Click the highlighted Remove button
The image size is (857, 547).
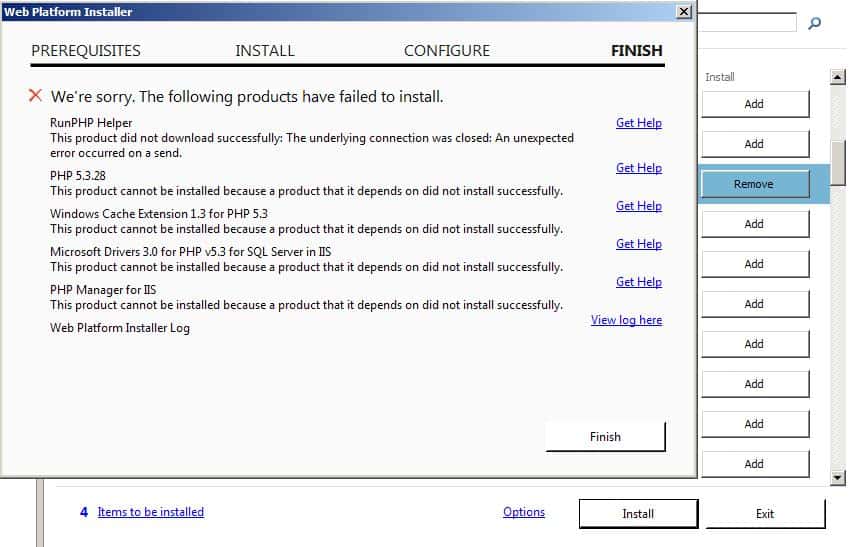pyautogui.click(x=755, y=184)
